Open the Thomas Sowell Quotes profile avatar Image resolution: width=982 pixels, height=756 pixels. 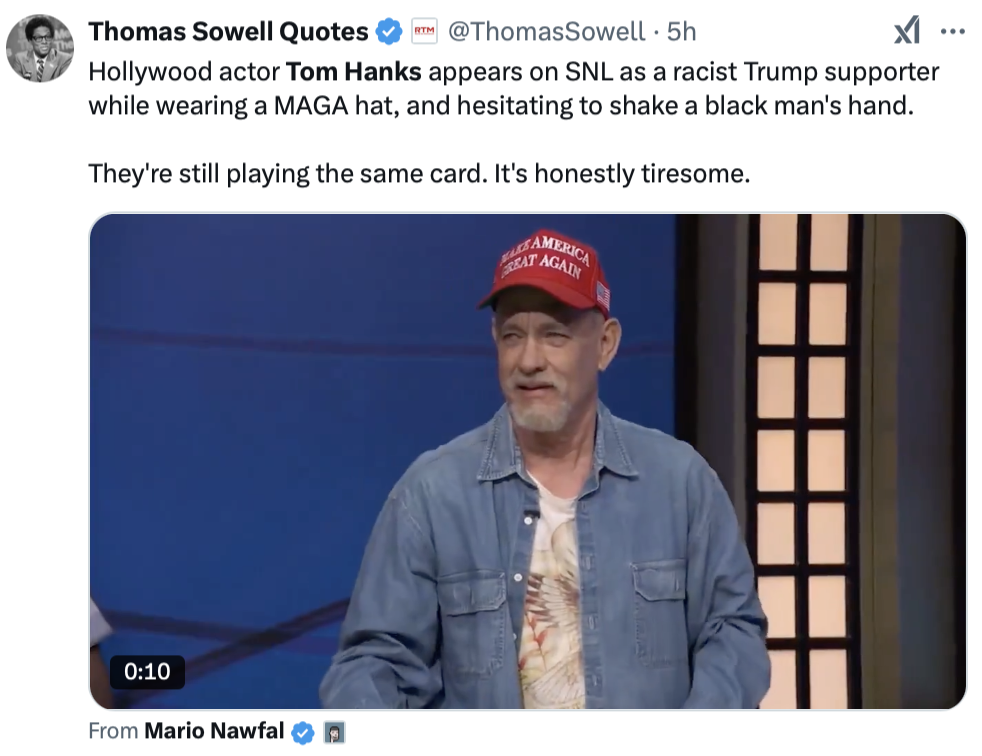click(40, 48)
